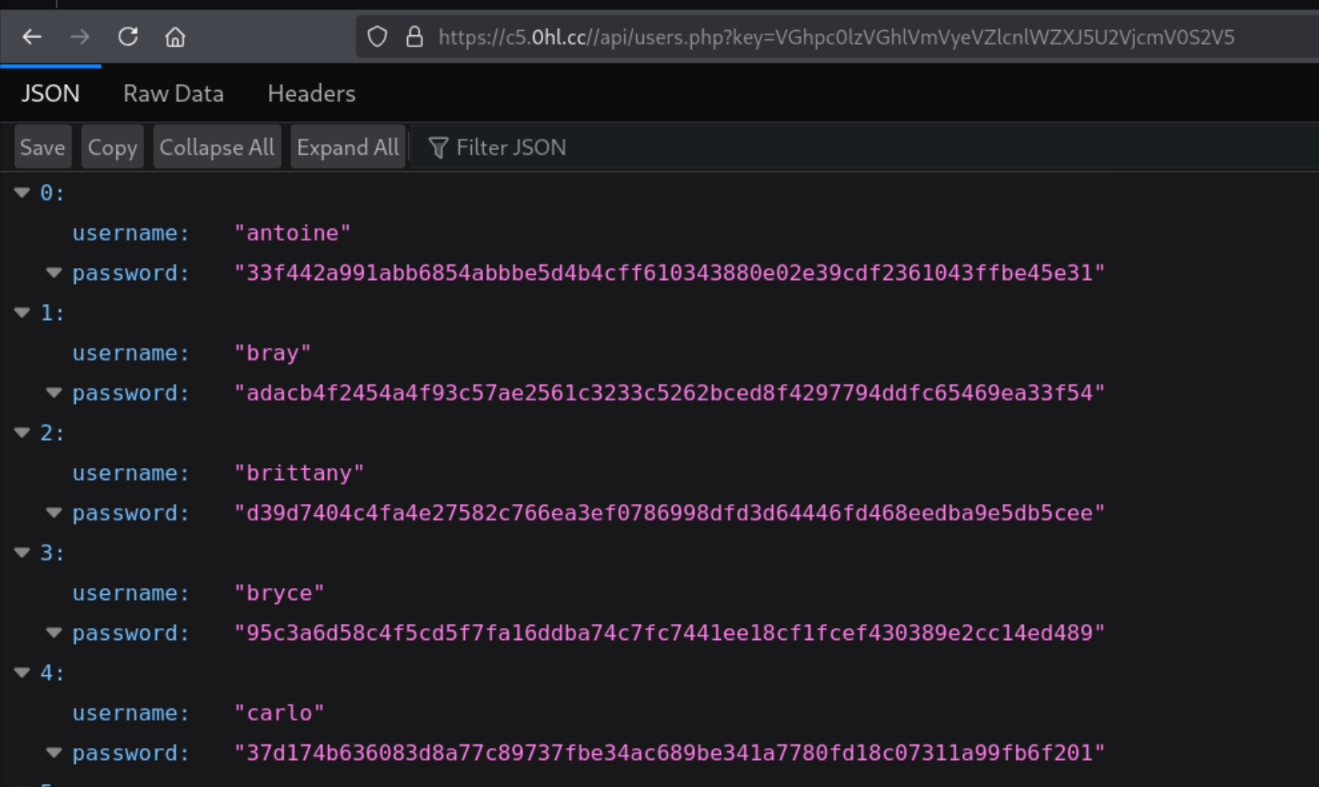This screenshot has width=1319, height=787.
Task: Click the forward navigation arrow
Action: click(80, 37)
